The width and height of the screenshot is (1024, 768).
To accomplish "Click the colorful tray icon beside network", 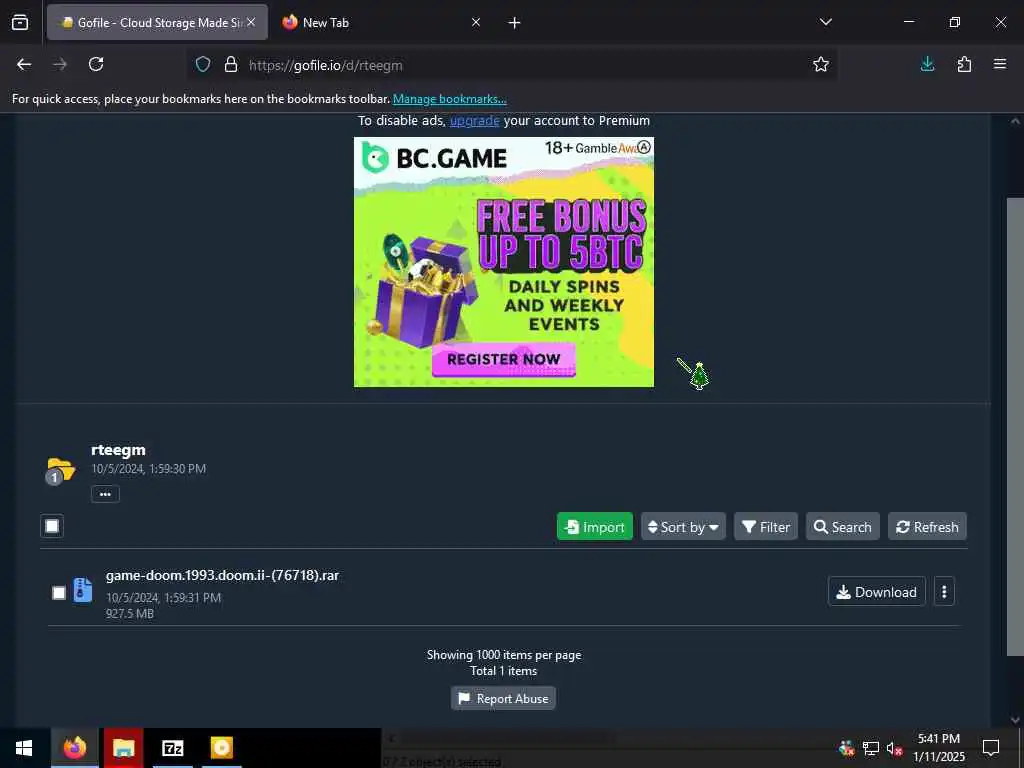I will [x=846, y=748].
